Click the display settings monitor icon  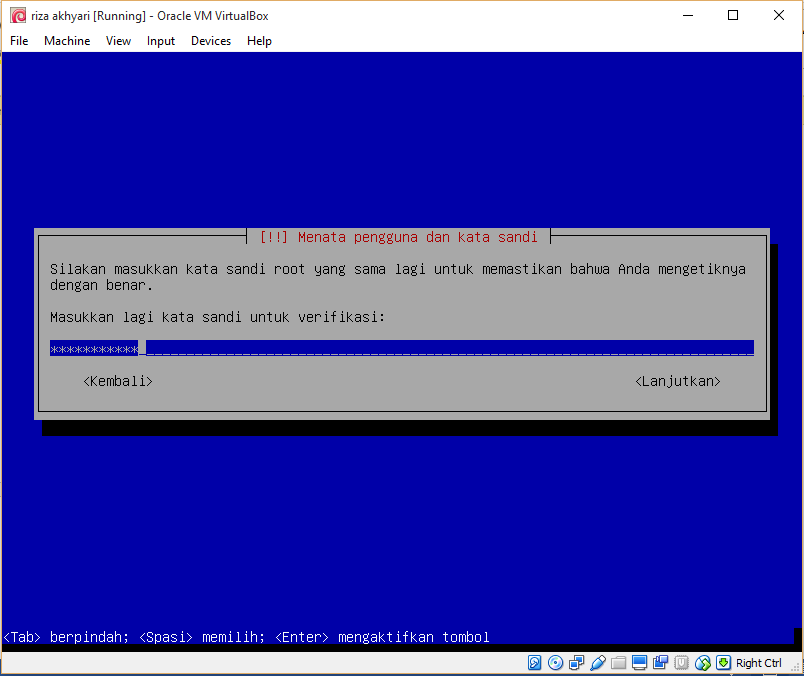click(x=639, y=663)
